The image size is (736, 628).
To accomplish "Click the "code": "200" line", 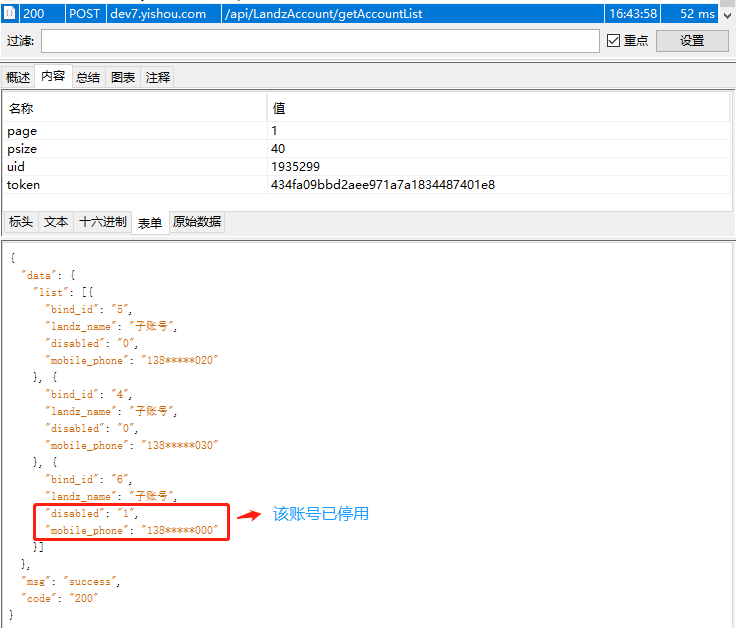I will [x=60, y=598].
